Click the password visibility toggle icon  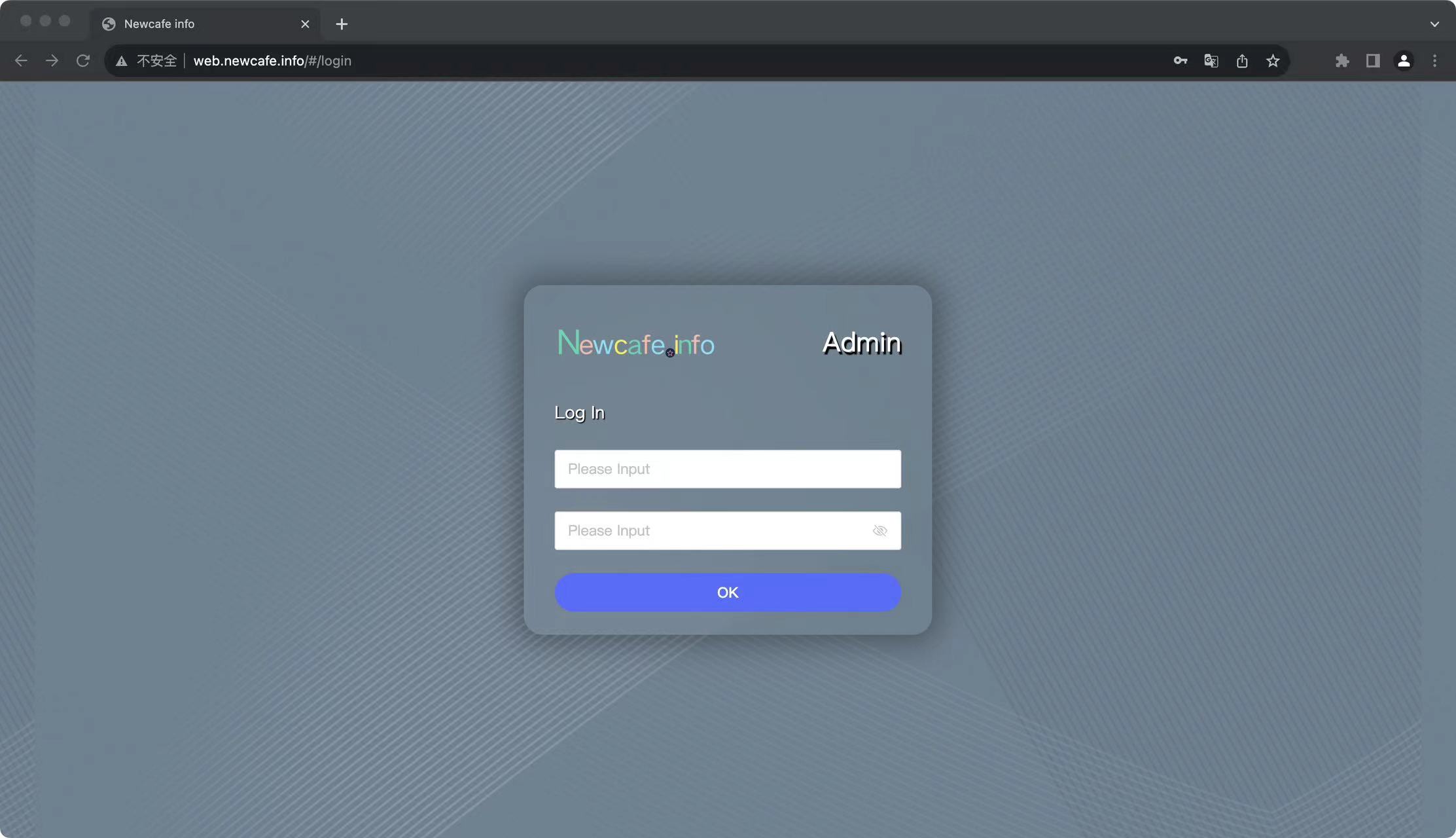pos(879,530)
